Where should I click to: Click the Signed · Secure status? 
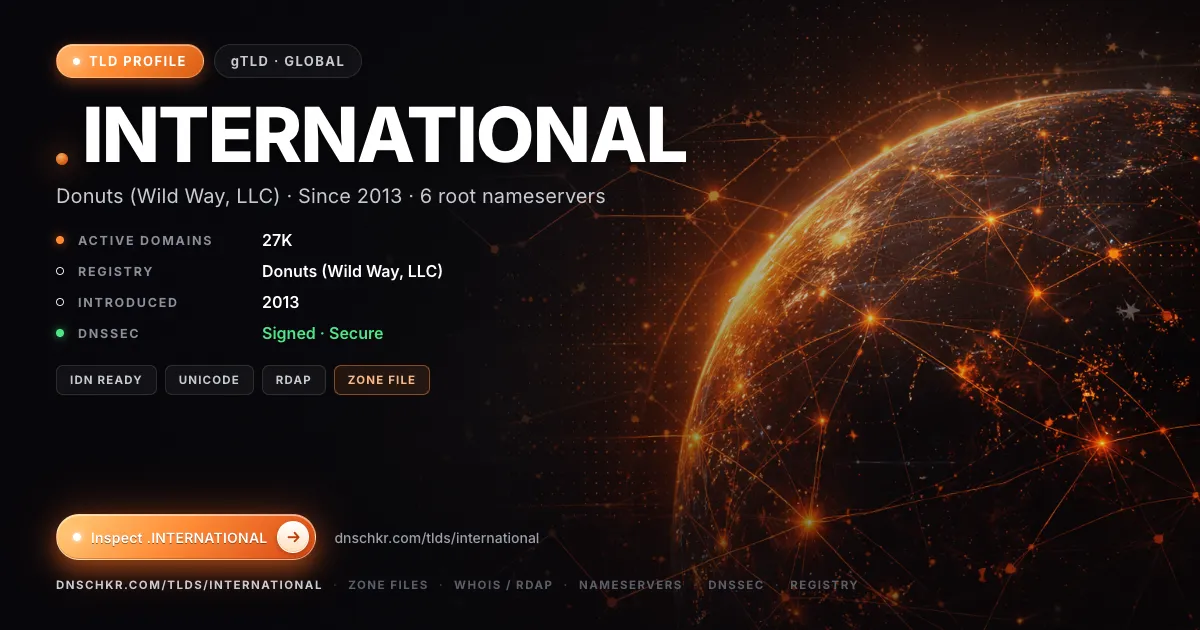click(322, 333)
